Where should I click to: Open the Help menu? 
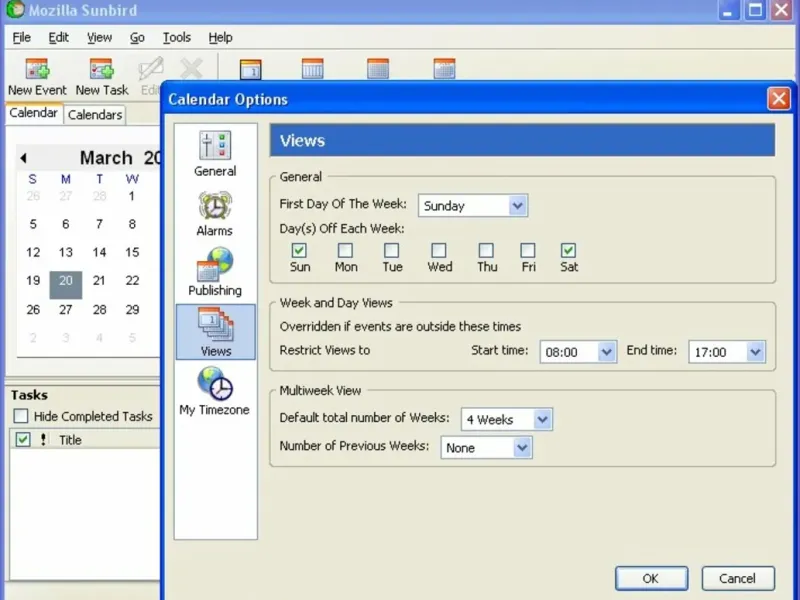point(220,37)
